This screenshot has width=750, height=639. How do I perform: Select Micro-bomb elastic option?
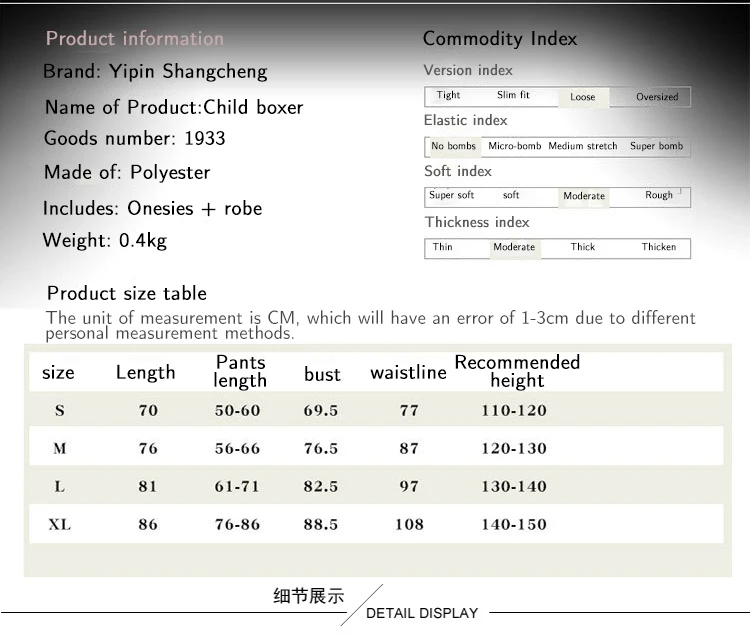click(x=515, y=146)
